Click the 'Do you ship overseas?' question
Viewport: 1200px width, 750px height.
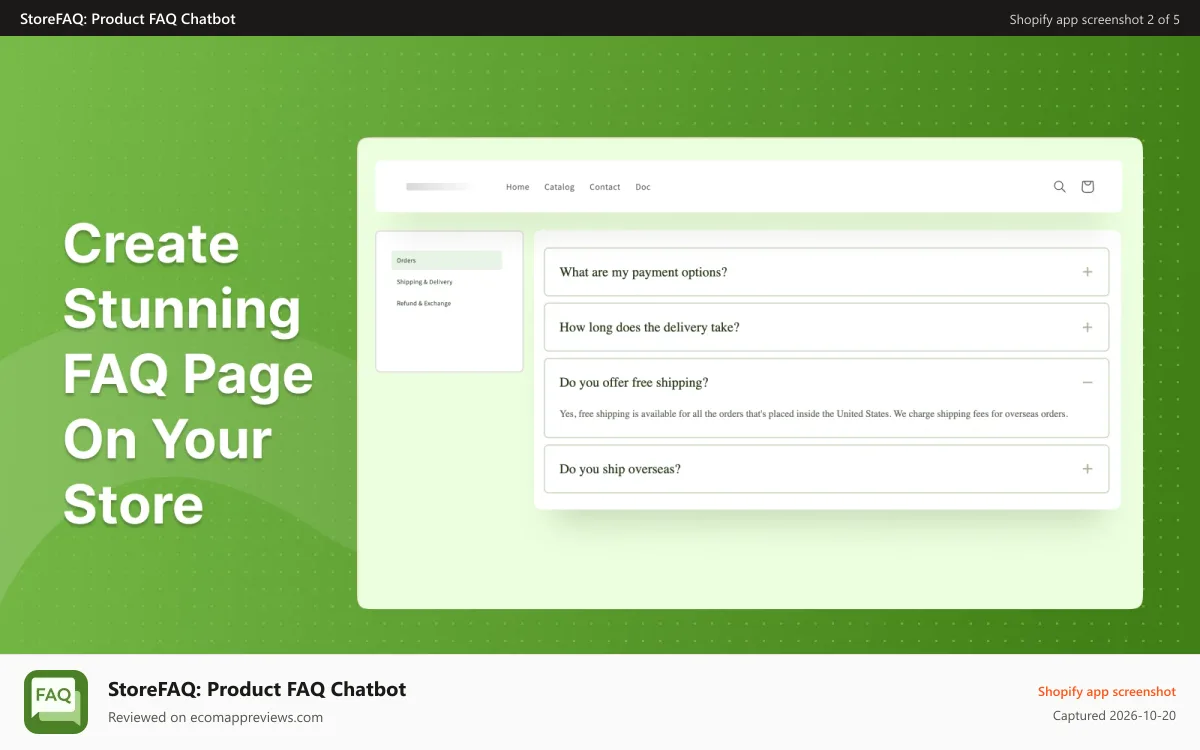(620, 469)
